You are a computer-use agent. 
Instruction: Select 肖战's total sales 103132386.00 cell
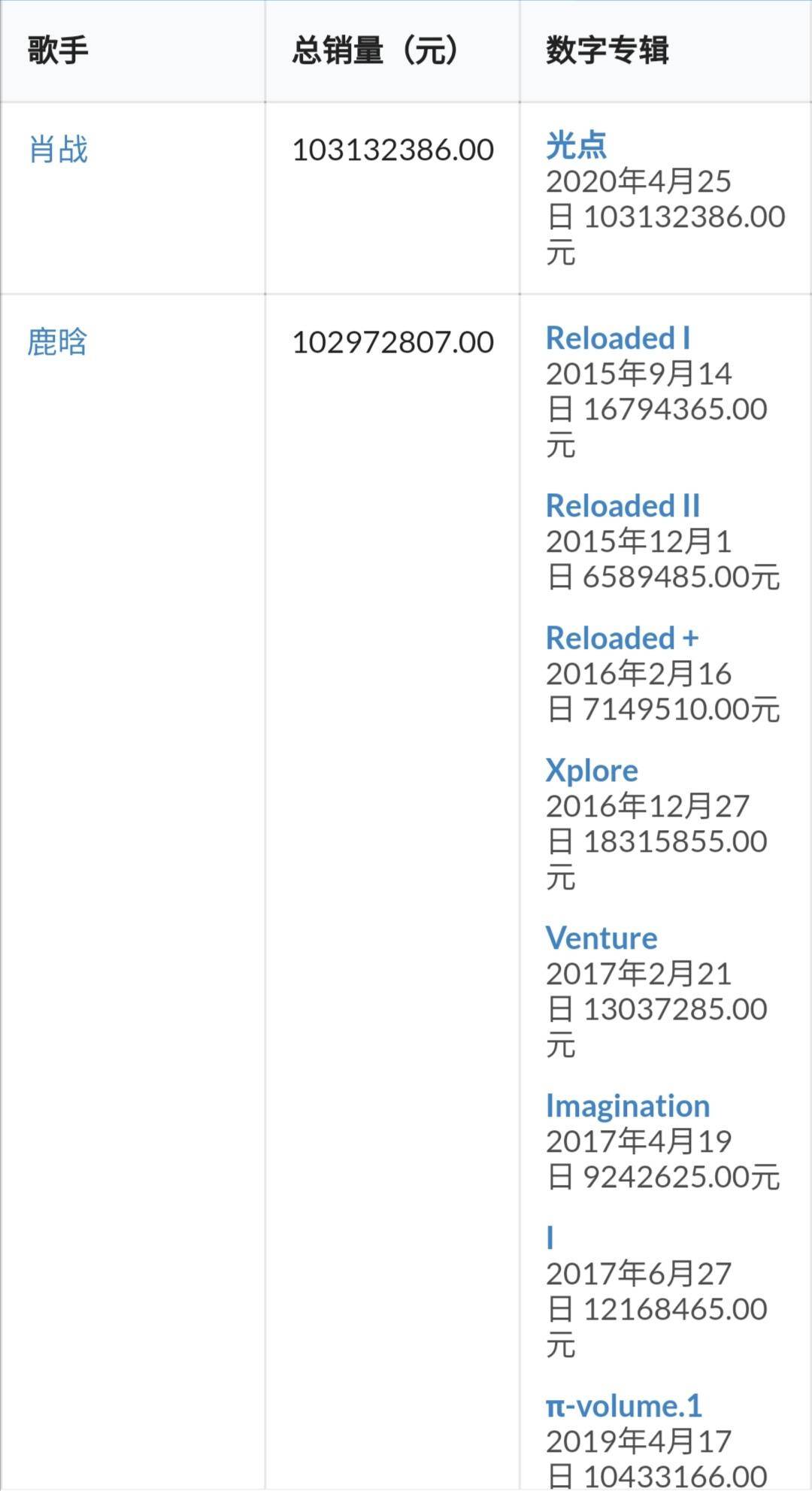coord(392,150)
